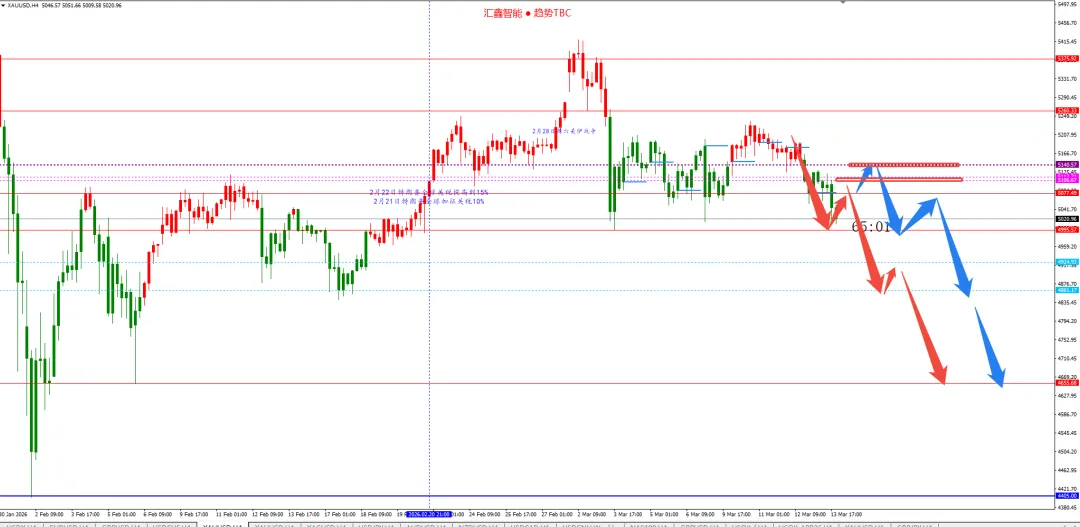
Task: Click the 5 Feb 01:00 time label
Action: 120,514
